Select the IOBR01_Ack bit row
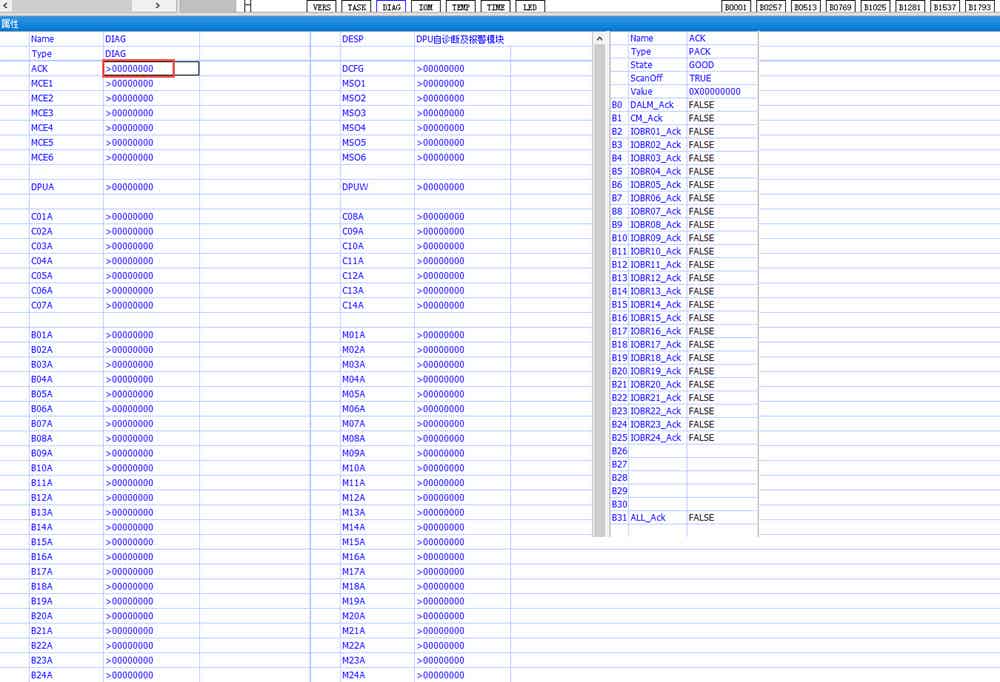Screen dimensions: 1000x682 point(684,131)
